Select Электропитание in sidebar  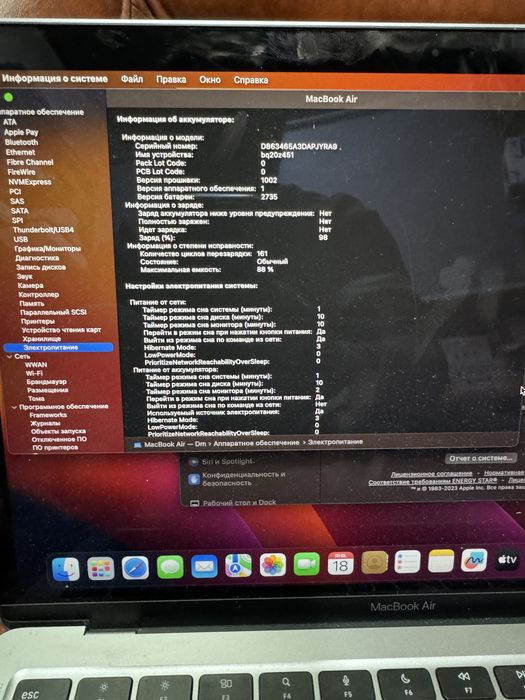click(58, 347)
